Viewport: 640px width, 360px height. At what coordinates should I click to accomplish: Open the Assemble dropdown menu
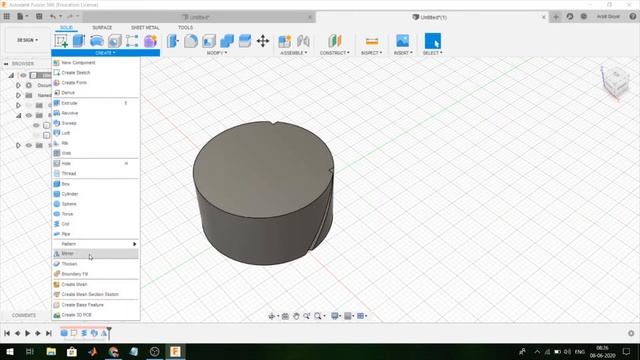293,53
